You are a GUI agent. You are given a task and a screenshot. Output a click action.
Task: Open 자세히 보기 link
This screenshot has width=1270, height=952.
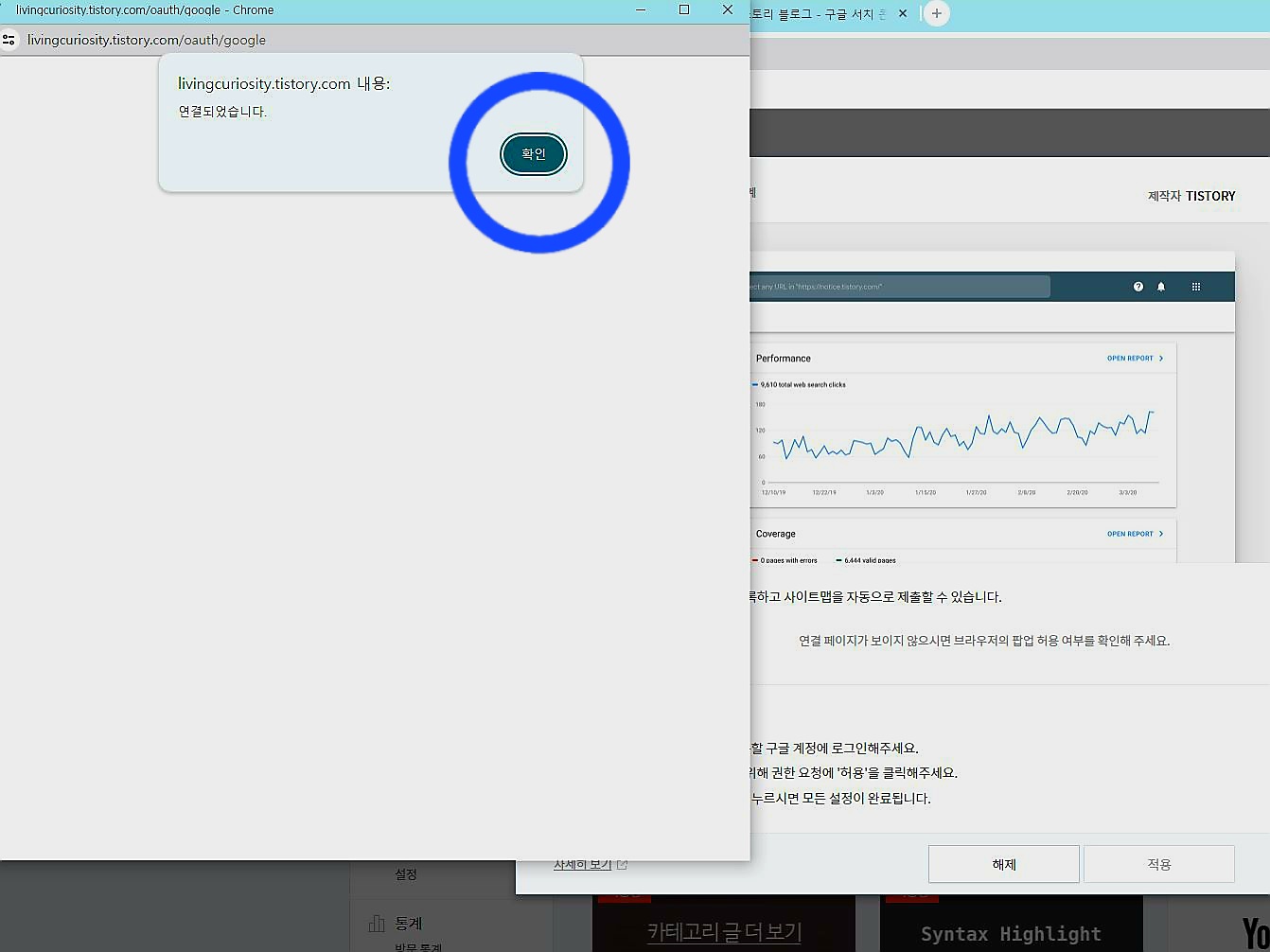click(x=591, y=864)
